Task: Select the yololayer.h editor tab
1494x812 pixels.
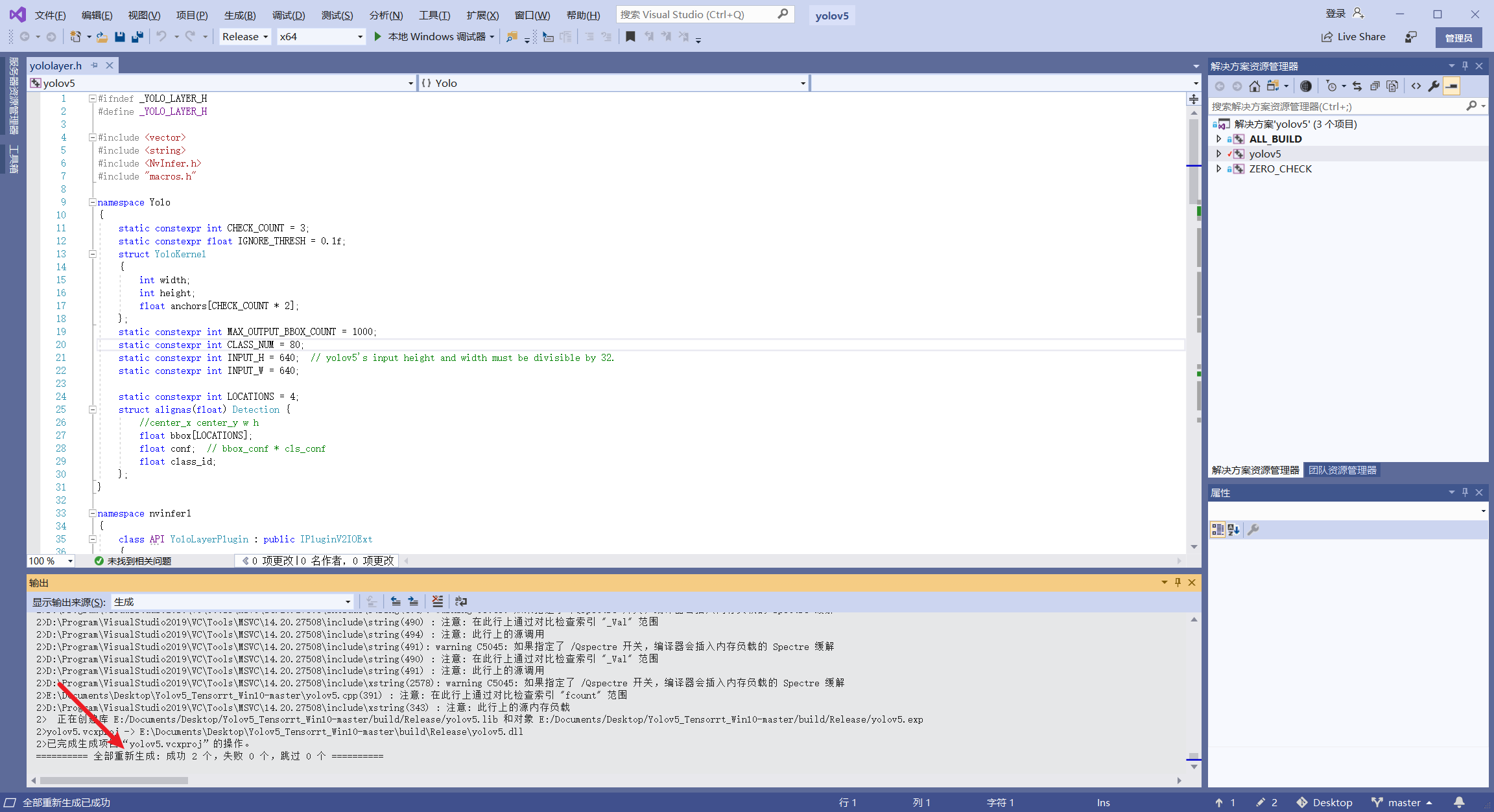Action: coord(56,65)
